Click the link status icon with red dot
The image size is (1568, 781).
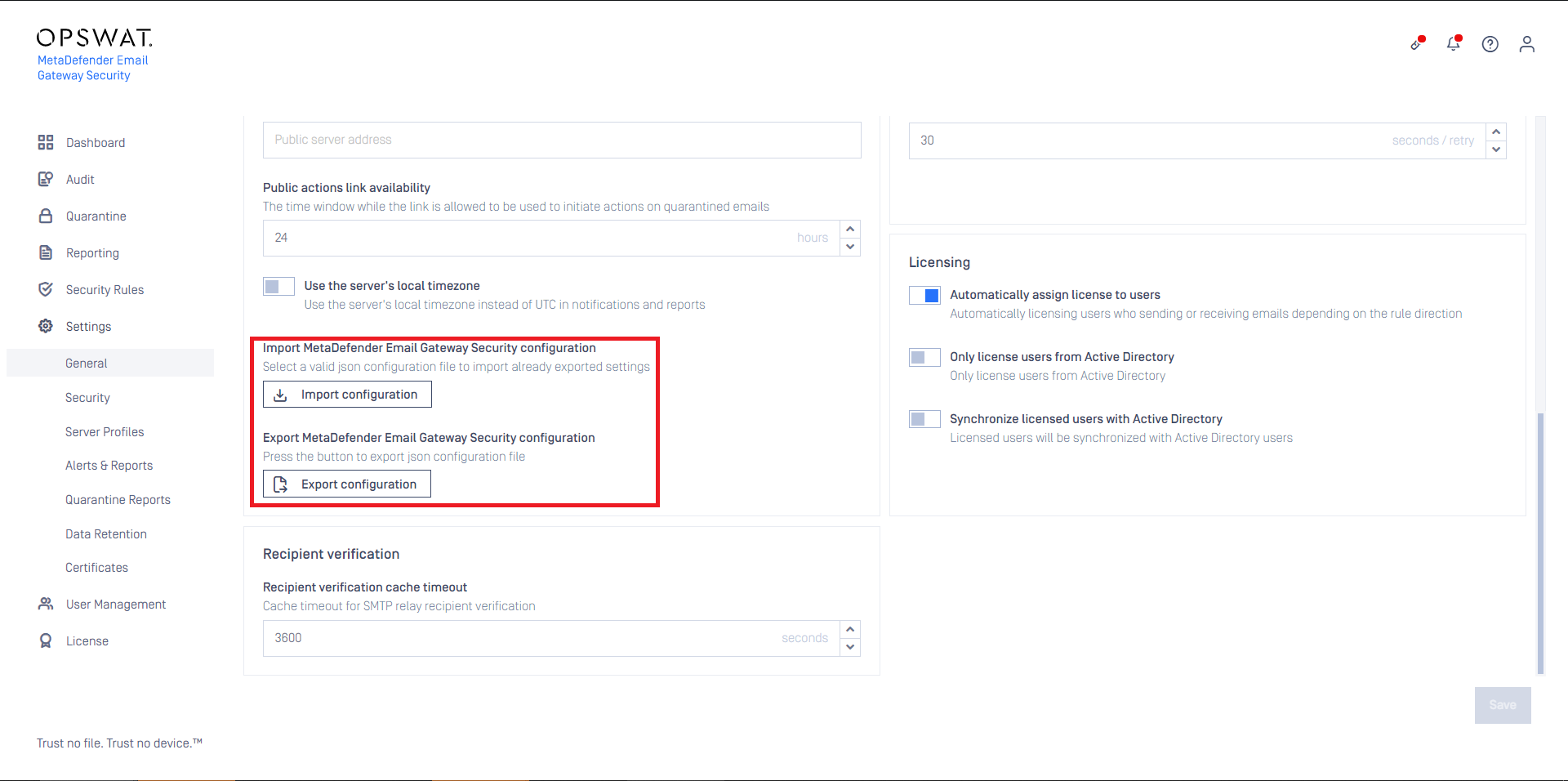click(x=1418, y=43)
